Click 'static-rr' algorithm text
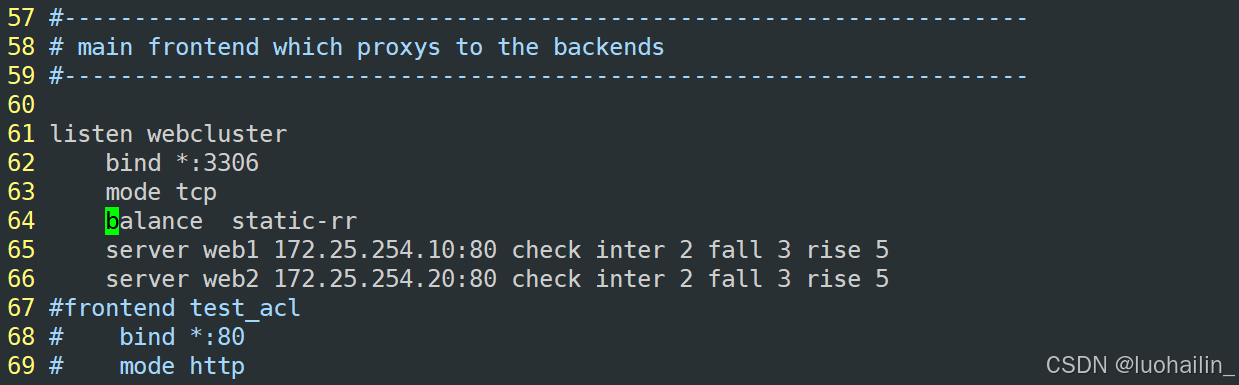 click(x=294, y=220)
